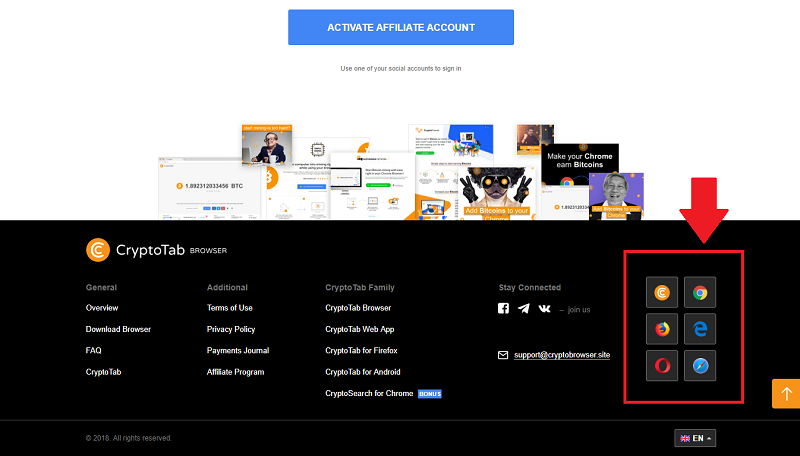Open the Facebook social page icon
The width and height of the screenshot is (800, 456).
(x=504, y=309)
